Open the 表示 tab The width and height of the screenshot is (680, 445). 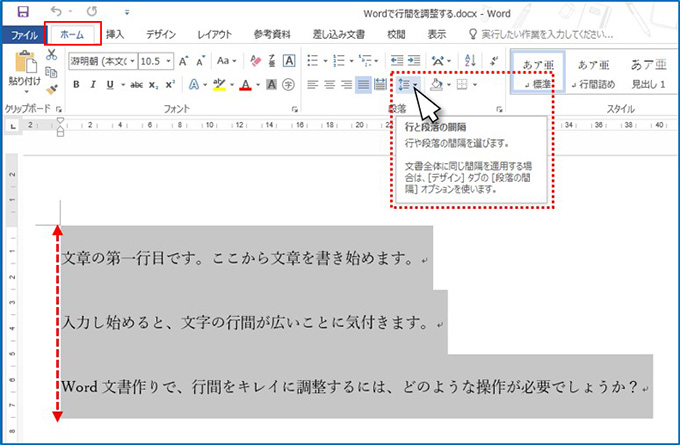click(x=437, y=35)
